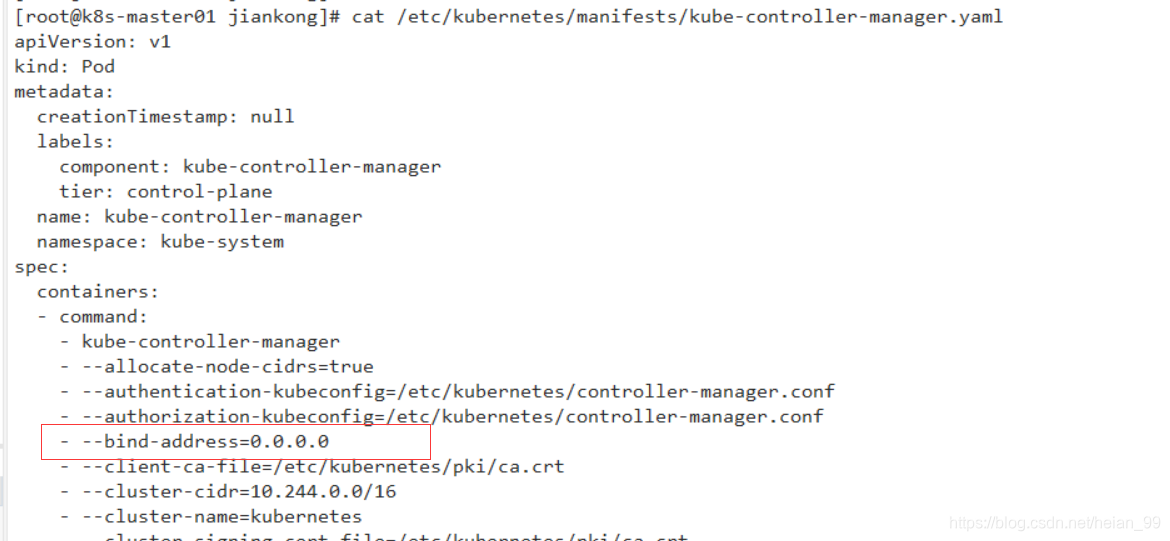The width and height of the screenshot is (1170, 541).
Task: Click the apiVersion: v1 line
Action: [x=93, y=42]
